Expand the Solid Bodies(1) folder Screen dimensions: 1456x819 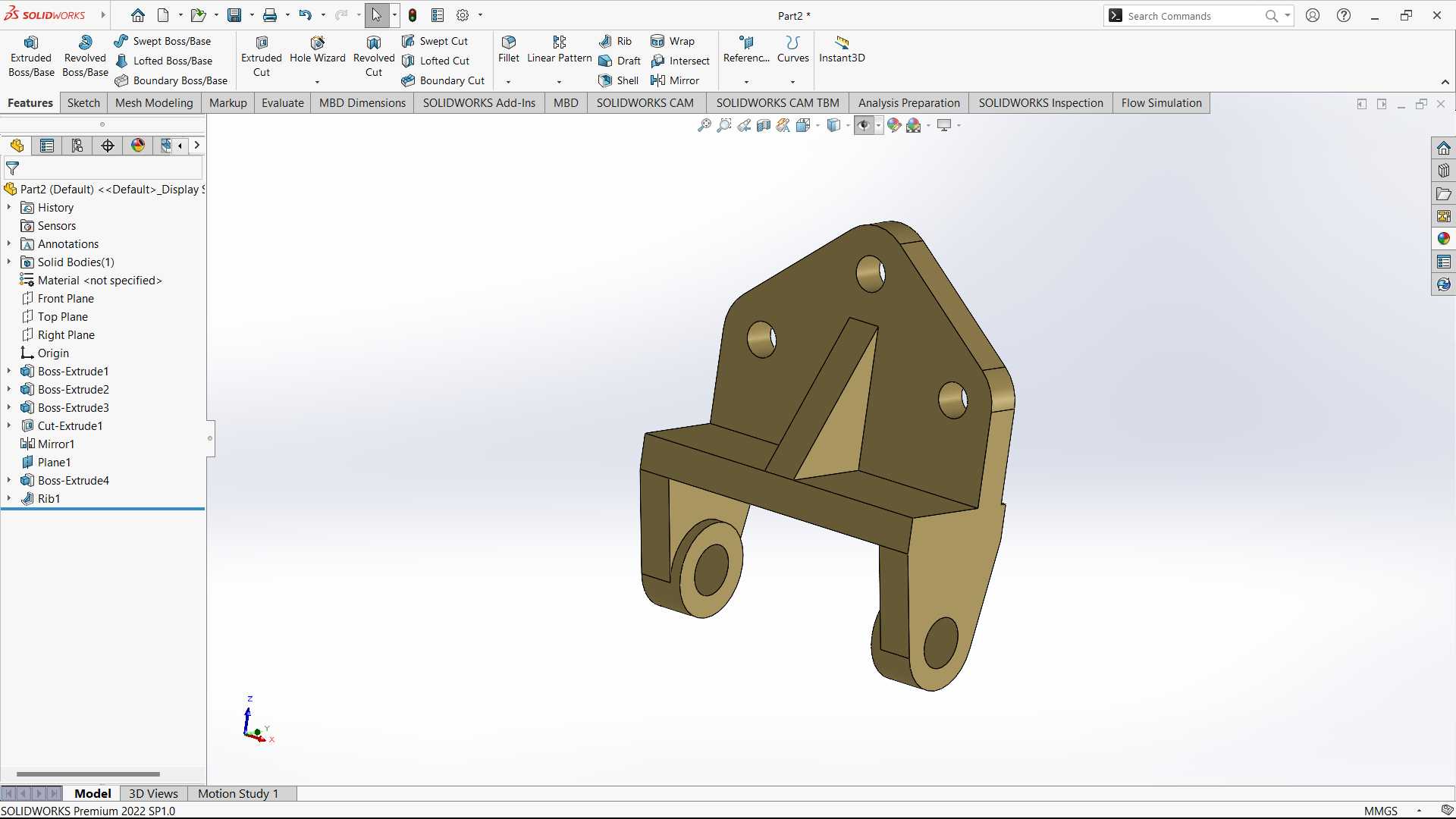[9, 262]
